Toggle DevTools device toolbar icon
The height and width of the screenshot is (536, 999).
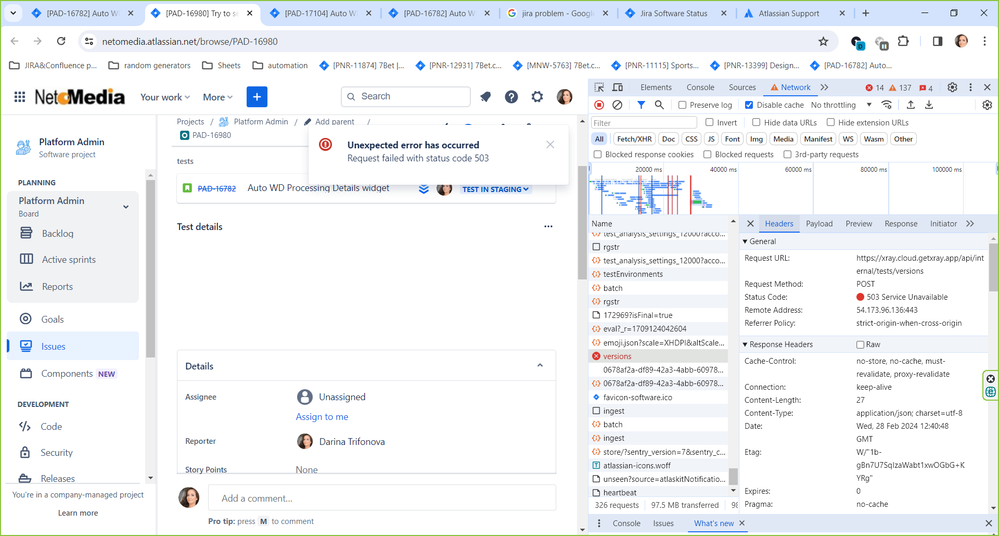coord(617,87)
